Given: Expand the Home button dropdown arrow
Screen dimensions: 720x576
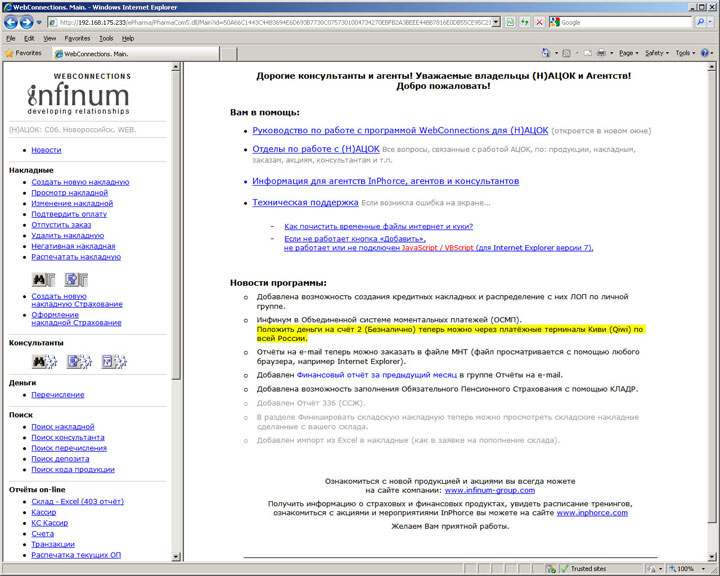Looking at the screenshot, I should pos(557,53).
